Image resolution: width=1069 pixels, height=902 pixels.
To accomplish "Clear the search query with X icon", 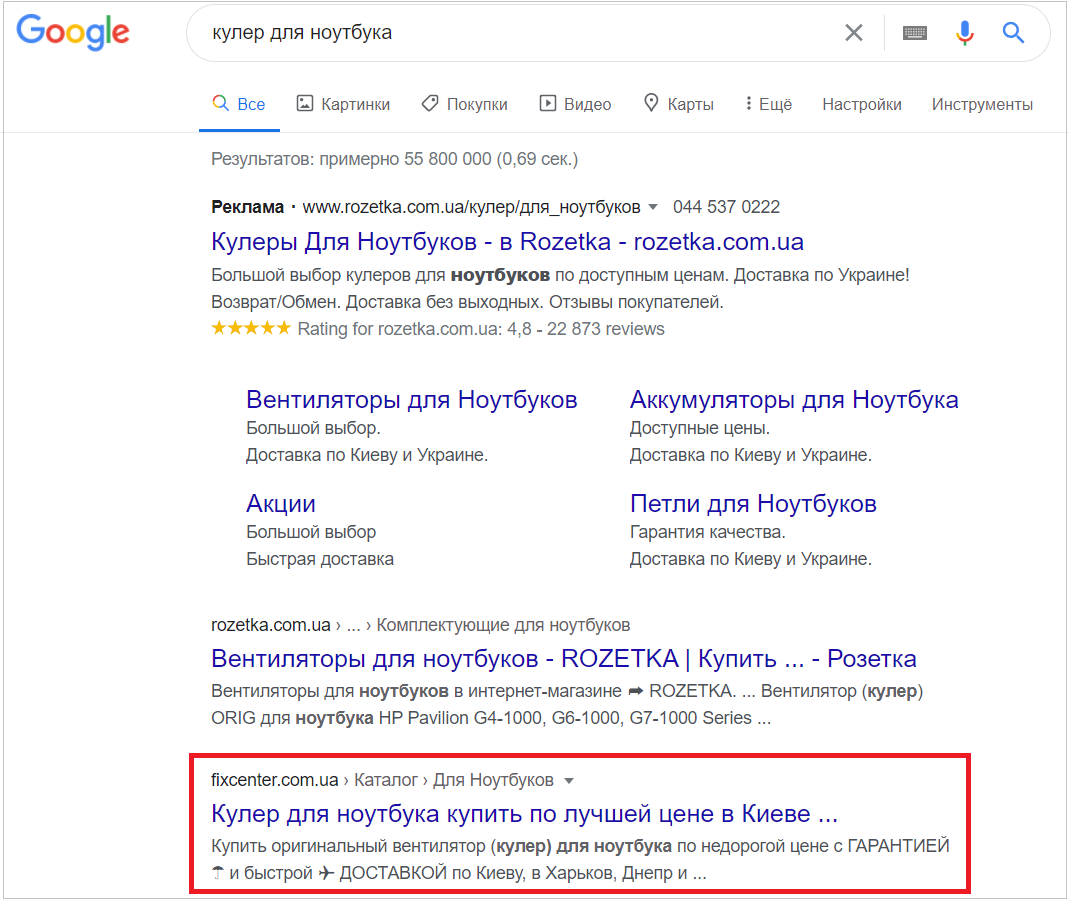I will tap(853, 33).
